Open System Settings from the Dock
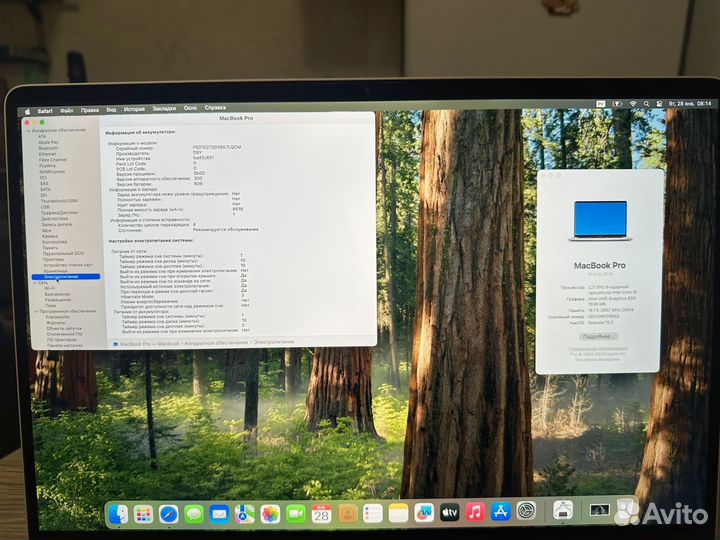Viewport: 720px width, 540px height. coord(526,511)
